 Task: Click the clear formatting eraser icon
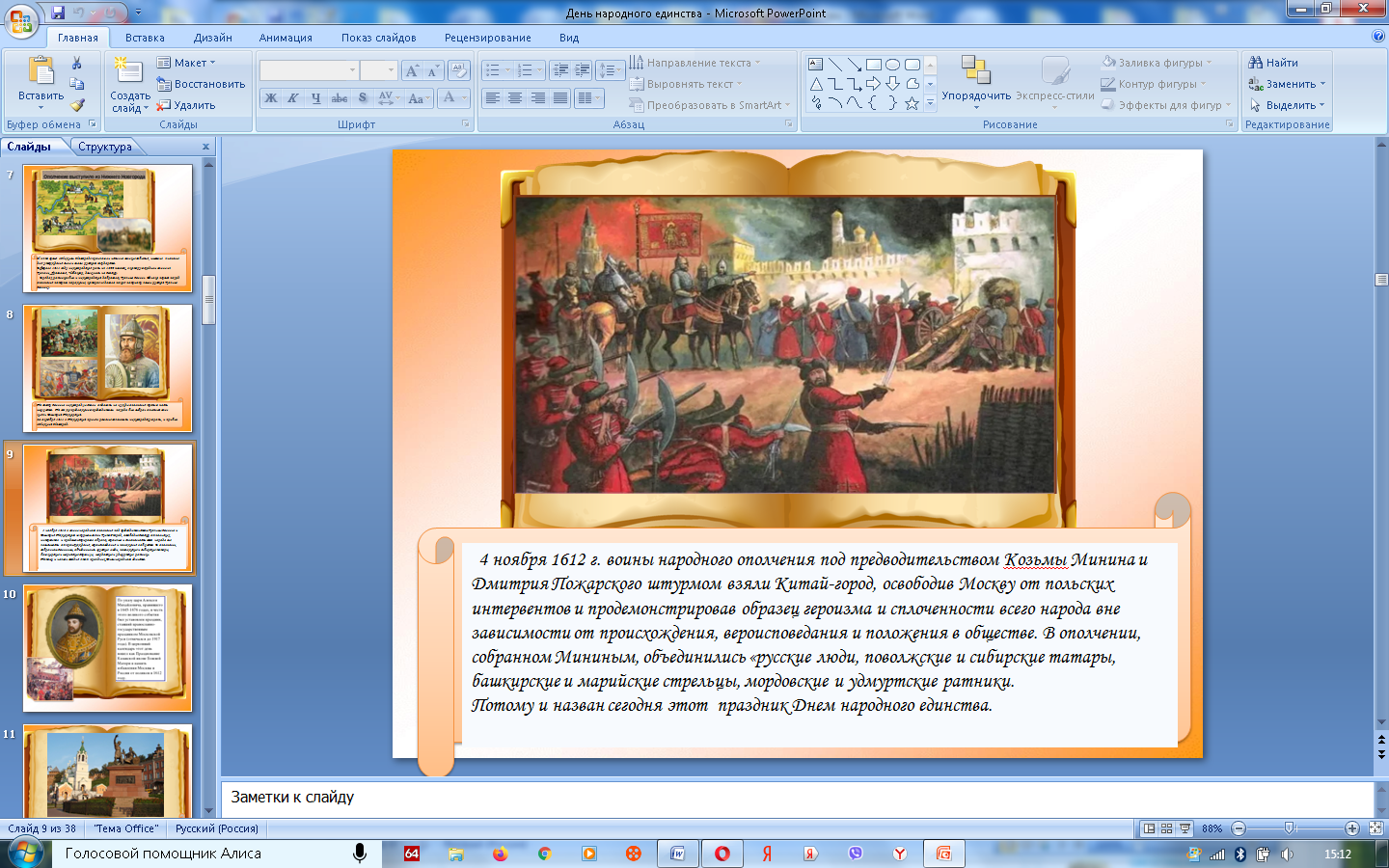click(460, 70)
